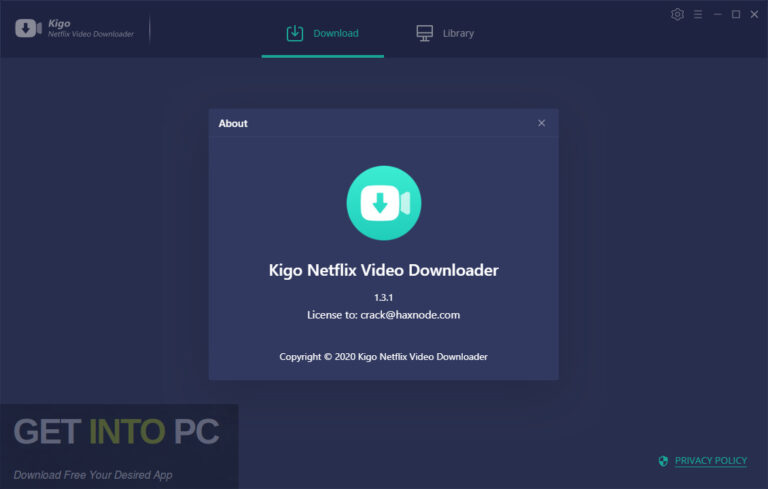
Task: Click the Kigo Netflix Video Downloader title
Action: coord(384,270)
